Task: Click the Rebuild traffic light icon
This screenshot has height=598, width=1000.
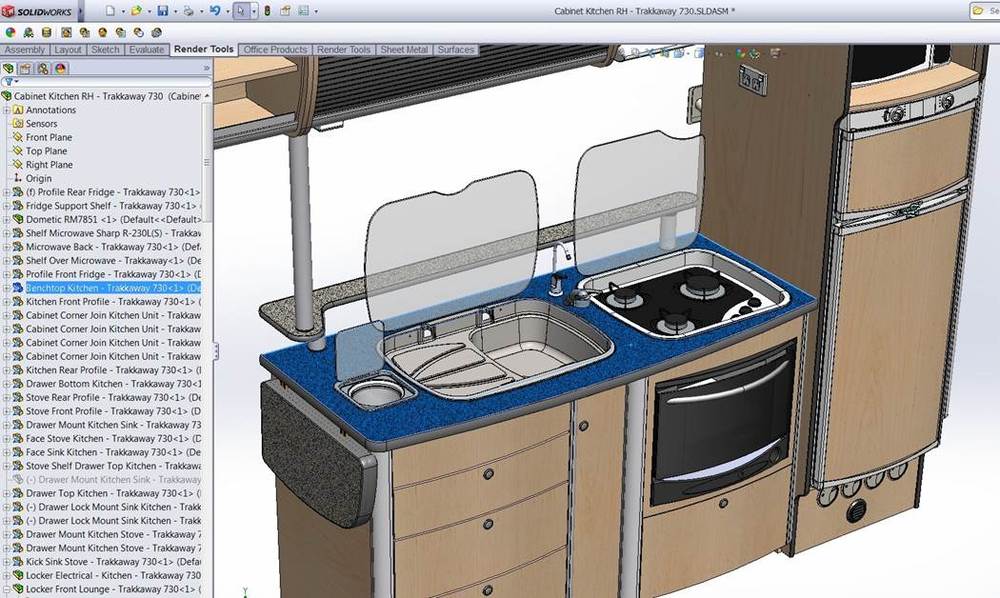Action: pyautogui.click(x=267, y=11)
